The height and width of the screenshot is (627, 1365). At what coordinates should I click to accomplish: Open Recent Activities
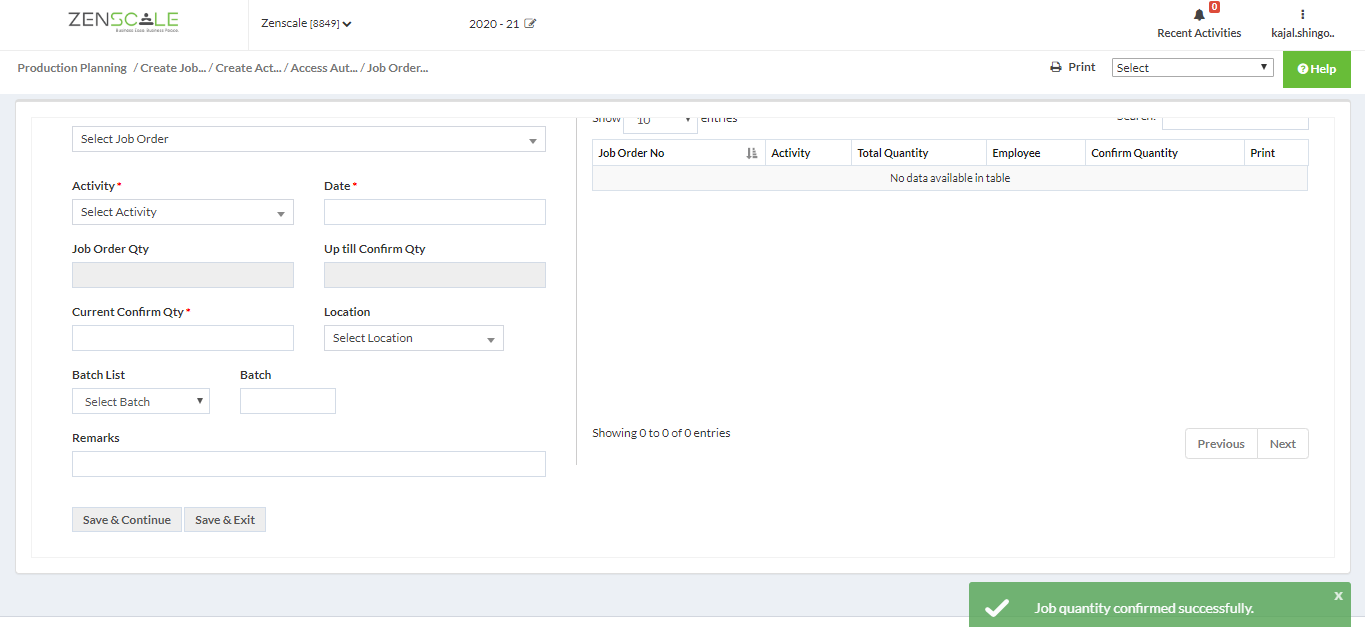coord(1199,33)
